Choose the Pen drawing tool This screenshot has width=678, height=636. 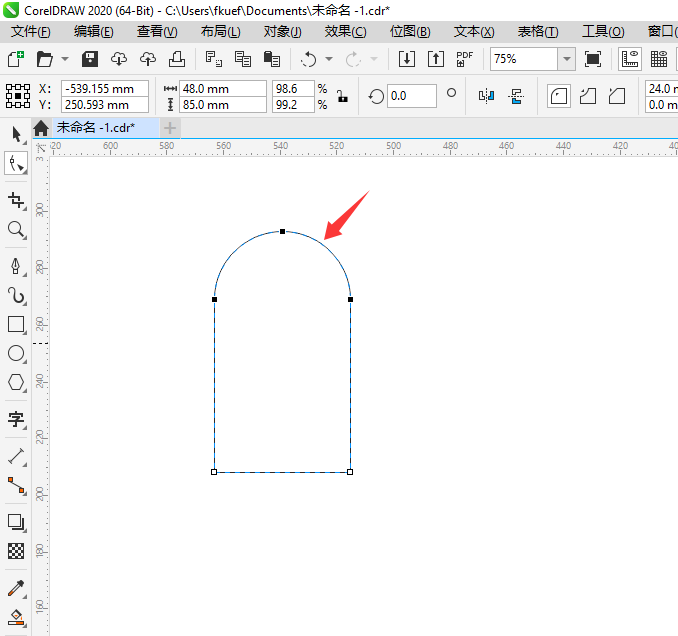click(x=16, y=266)
